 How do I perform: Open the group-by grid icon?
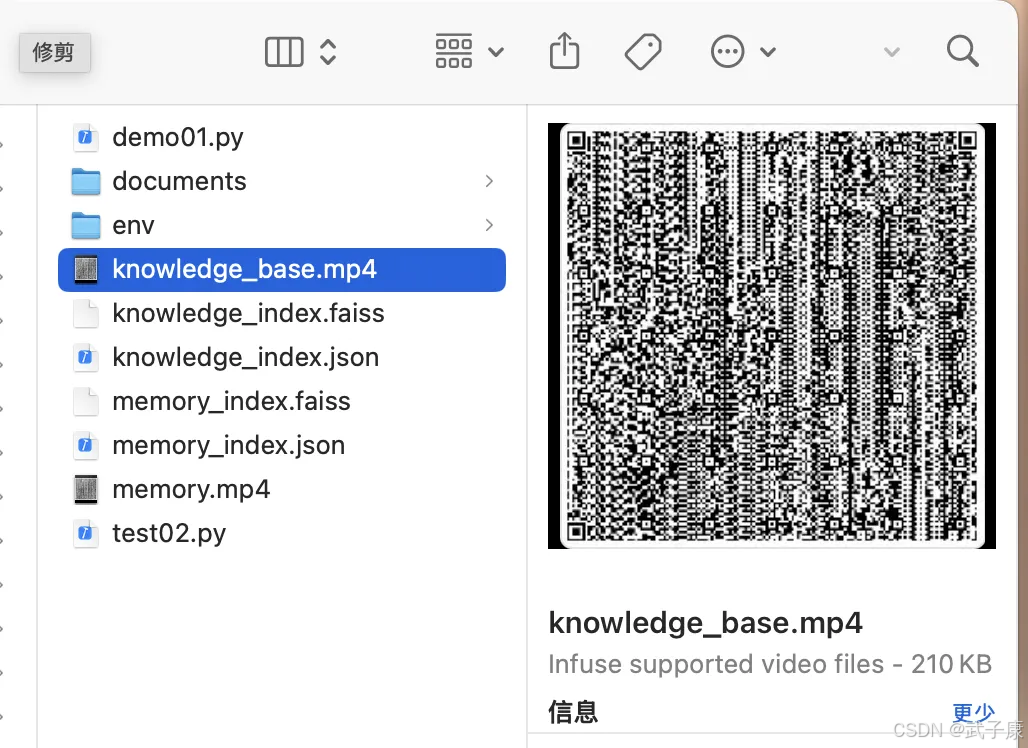click(454, 51)
